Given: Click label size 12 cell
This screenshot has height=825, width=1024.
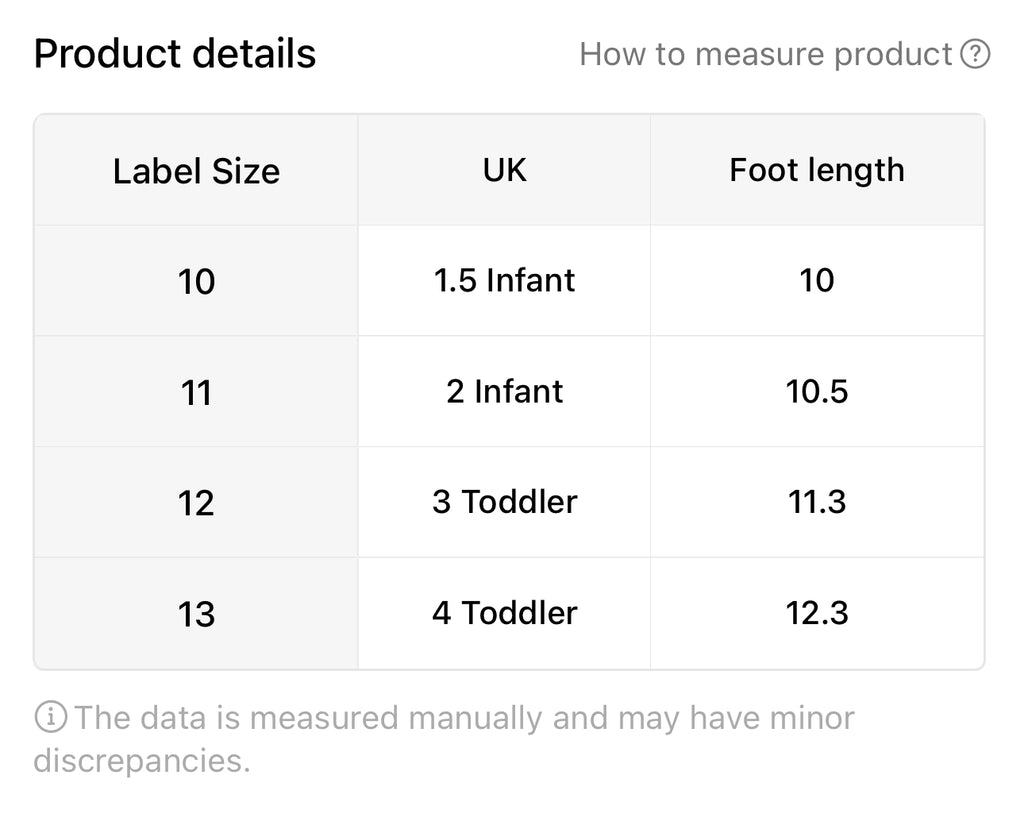Looking at the screenshot, I should pyautogui.click(x=196, y=503).
